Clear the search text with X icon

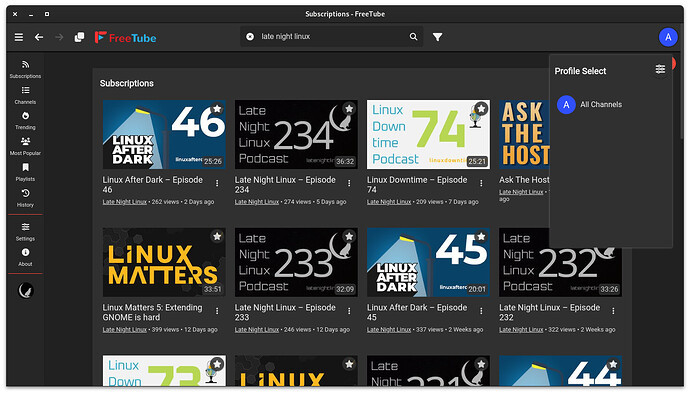click(250, 37)
